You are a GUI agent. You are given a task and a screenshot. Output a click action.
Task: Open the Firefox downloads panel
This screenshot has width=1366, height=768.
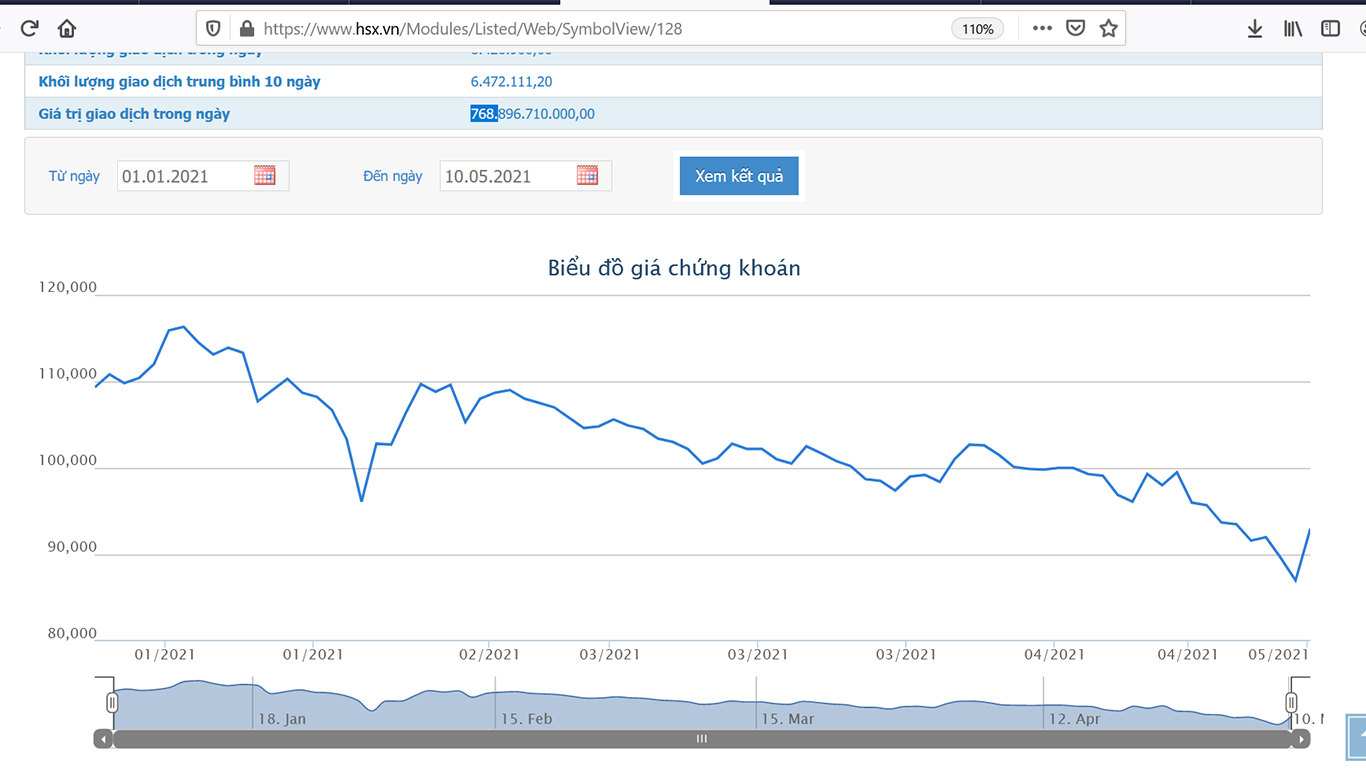tap(1255, 29)
